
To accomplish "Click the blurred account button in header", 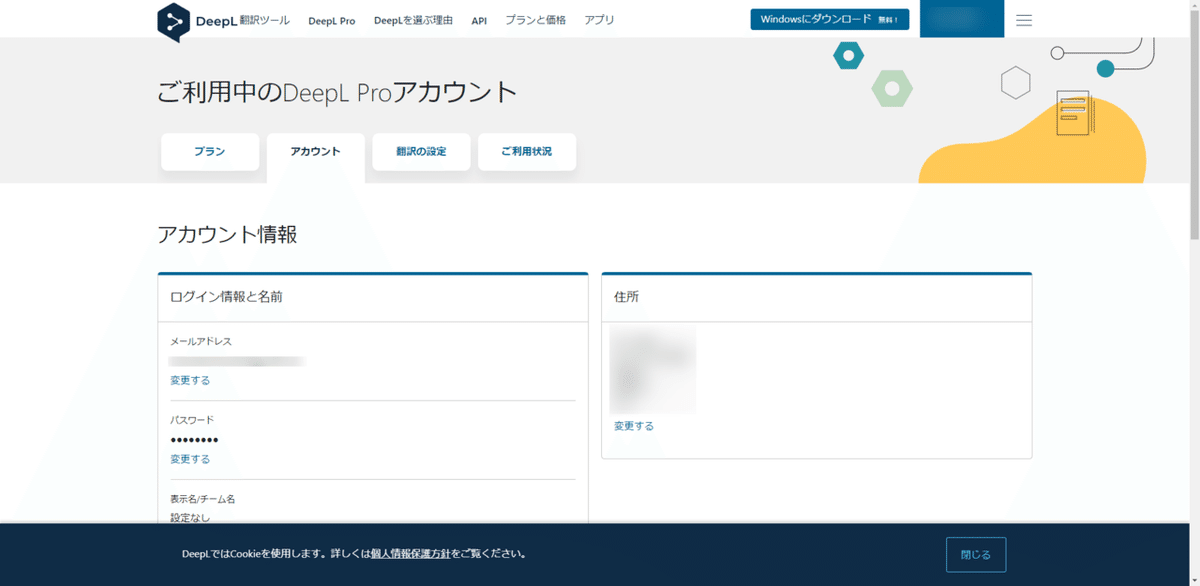I will (x=962, y=19).
